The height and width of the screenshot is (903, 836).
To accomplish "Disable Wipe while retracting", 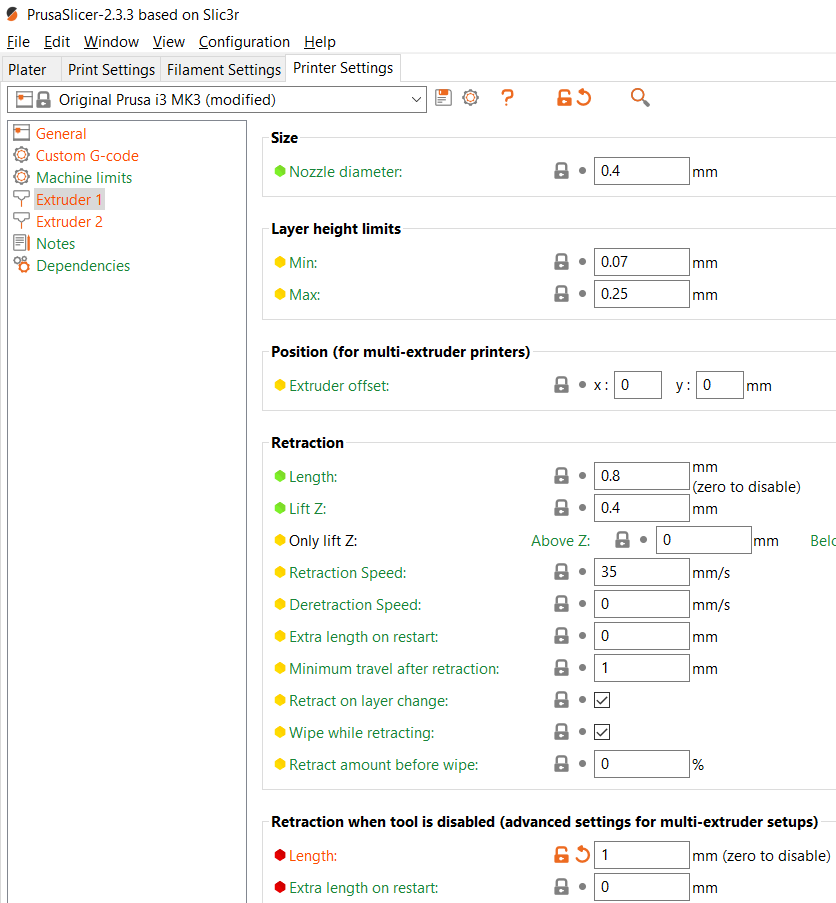I will click(602, 731).
